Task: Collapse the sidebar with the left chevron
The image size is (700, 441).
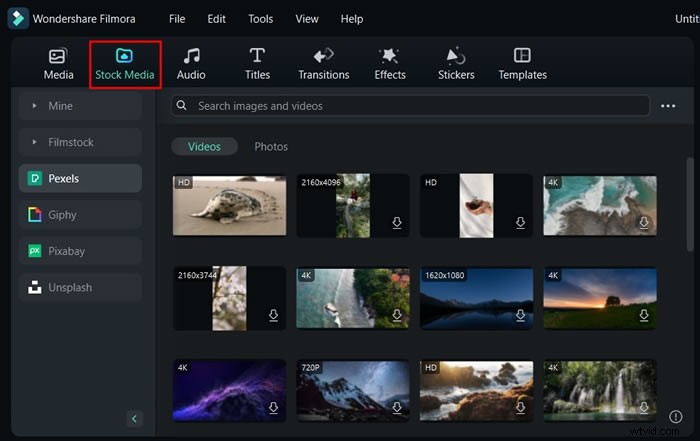Action: point(134,419)
